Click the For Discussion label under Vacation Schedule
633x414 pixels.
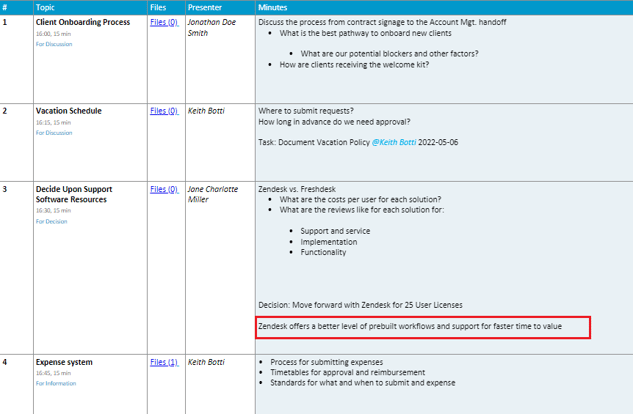[x=54, y=133]
